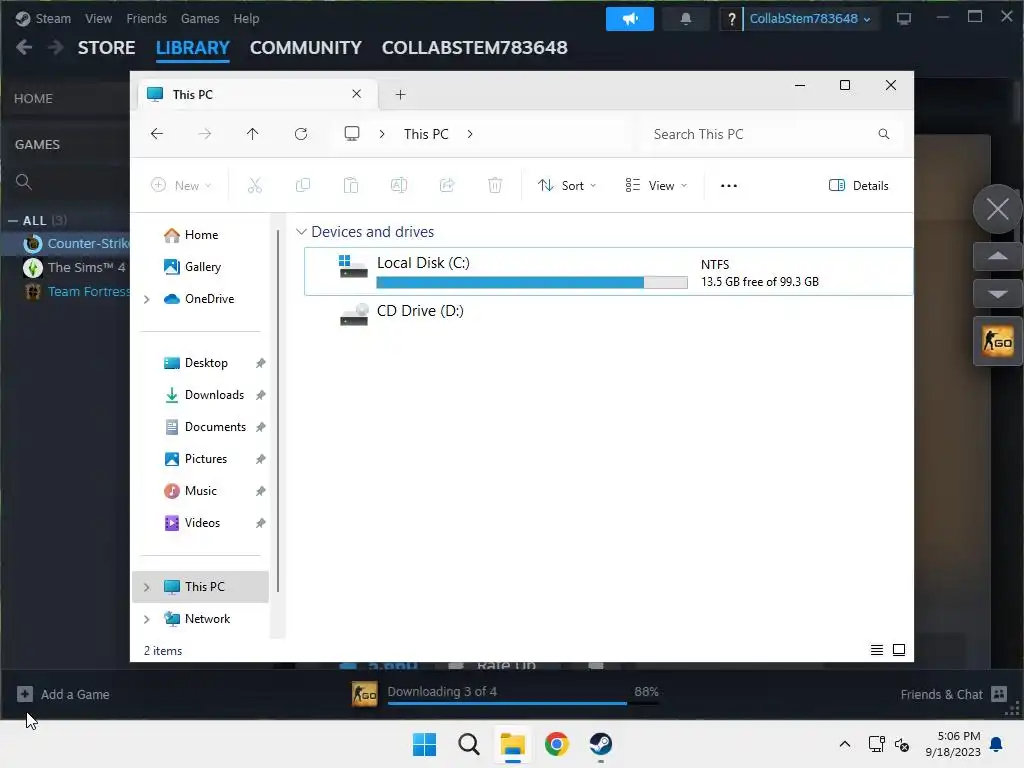Screen dimensions: 1024x768
Task: Click Steam library search magnifier icon
Action: click(x=24, y=182)
